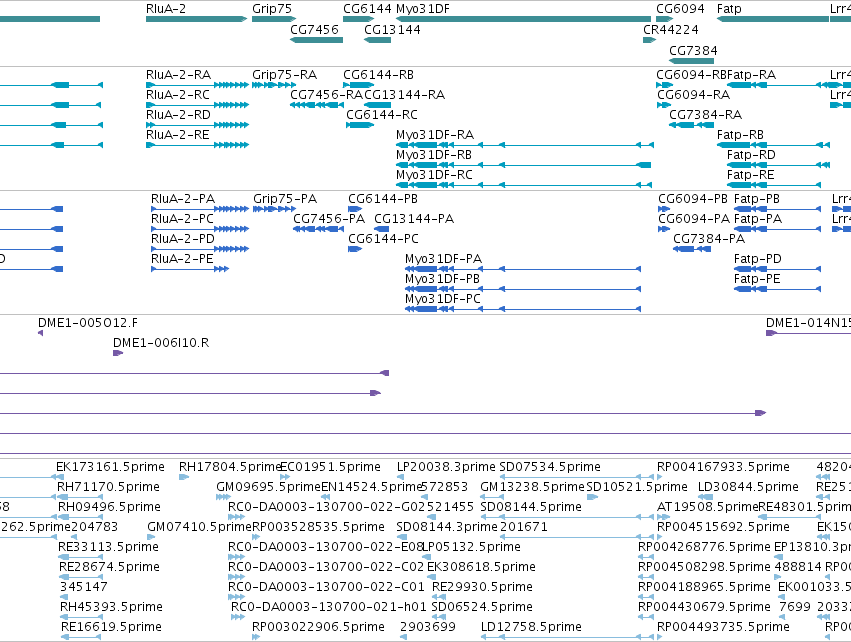This screenshot has height=642, width=851.
Task: Click EST RP004493735.5prime
Action: [659, 637]
